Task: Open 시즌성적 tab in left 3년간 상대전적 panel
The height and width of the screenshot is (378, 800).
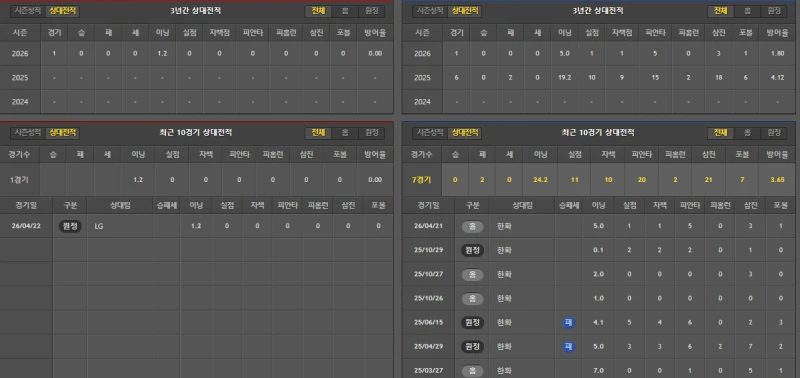Action: coord(28,11)
